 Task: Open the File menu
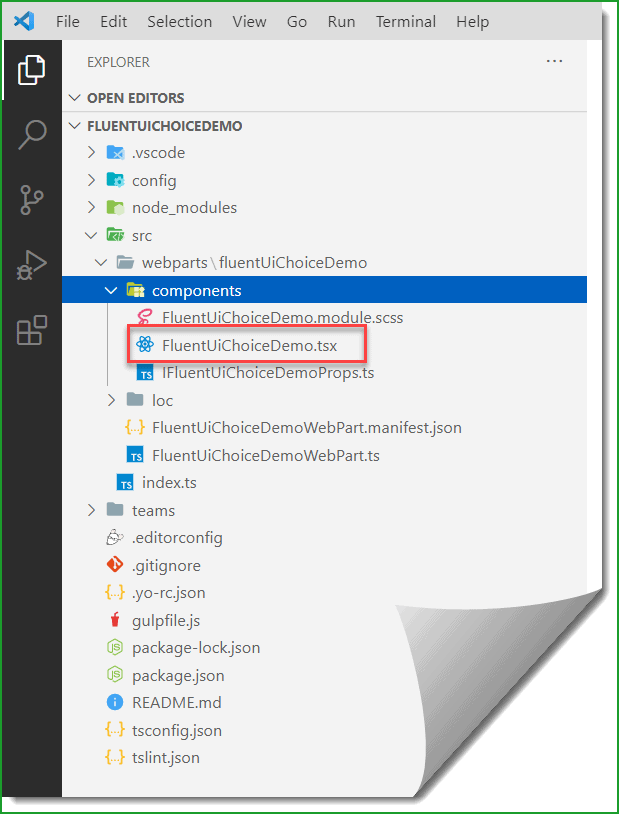[x=68, y=22]
